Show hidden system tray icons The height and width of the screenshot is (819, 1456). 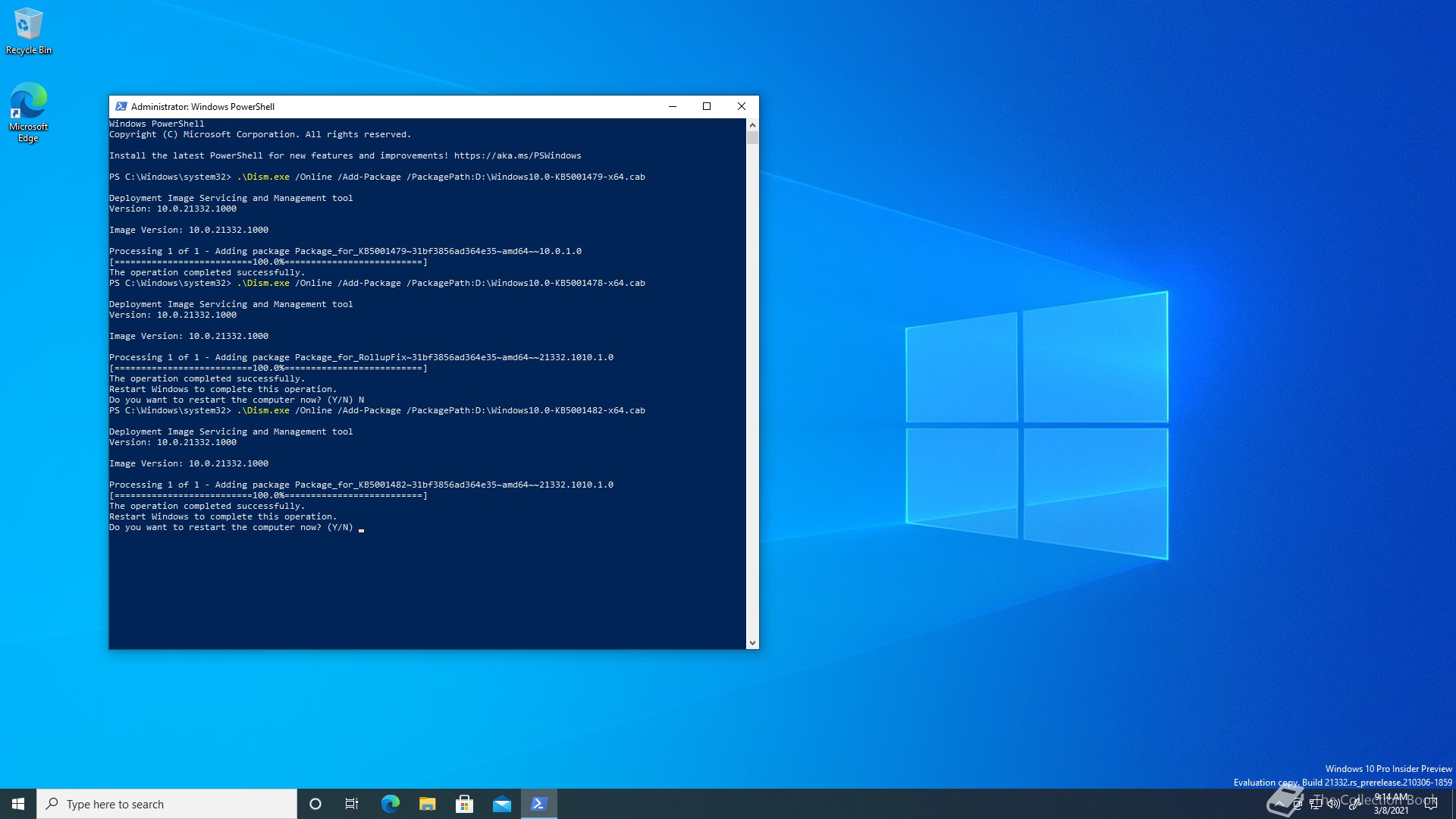tap(1279, 804)
